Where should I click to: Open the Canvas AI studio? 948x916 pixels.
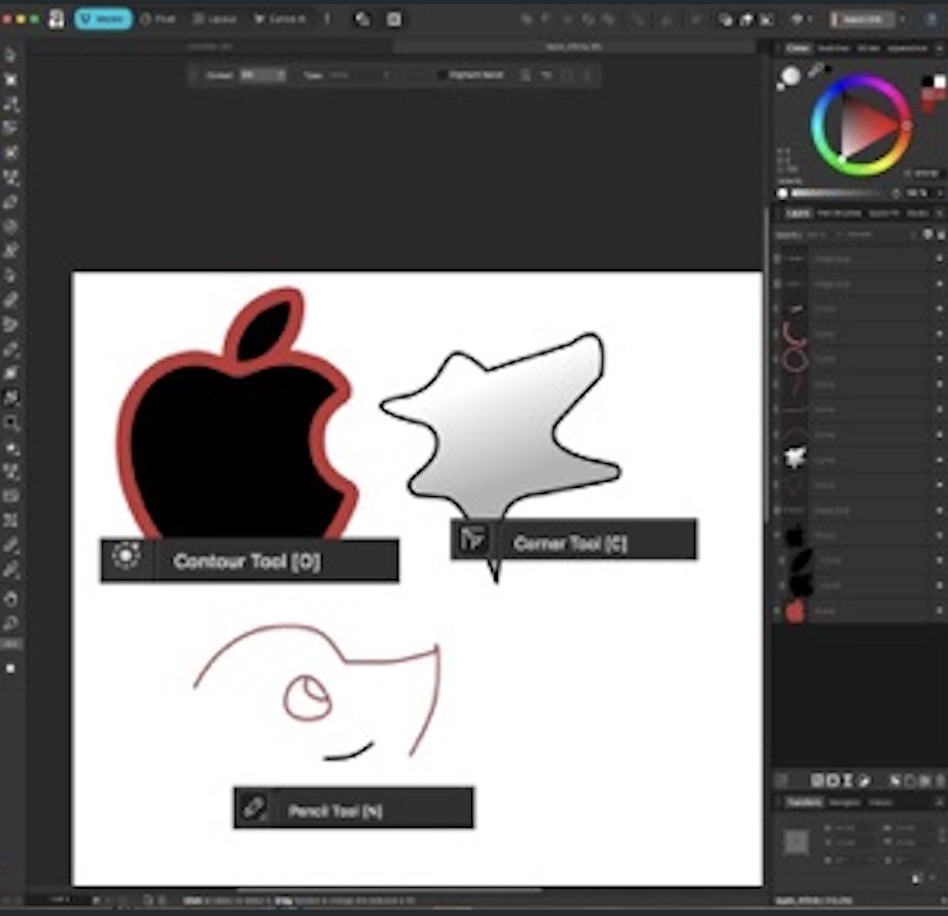(x=280, y=19)
